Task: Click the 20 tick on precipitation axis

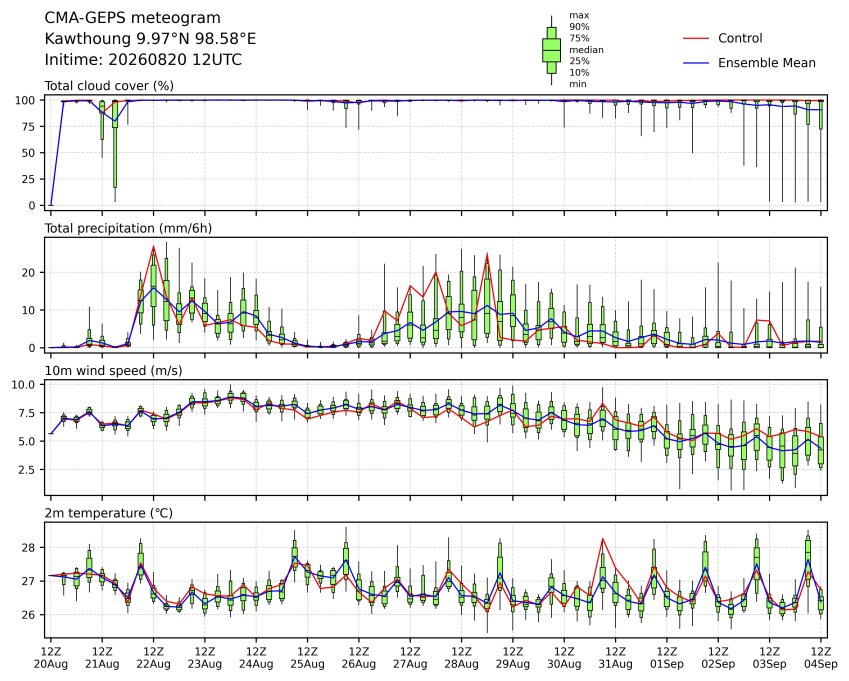Action: (28, 273)
